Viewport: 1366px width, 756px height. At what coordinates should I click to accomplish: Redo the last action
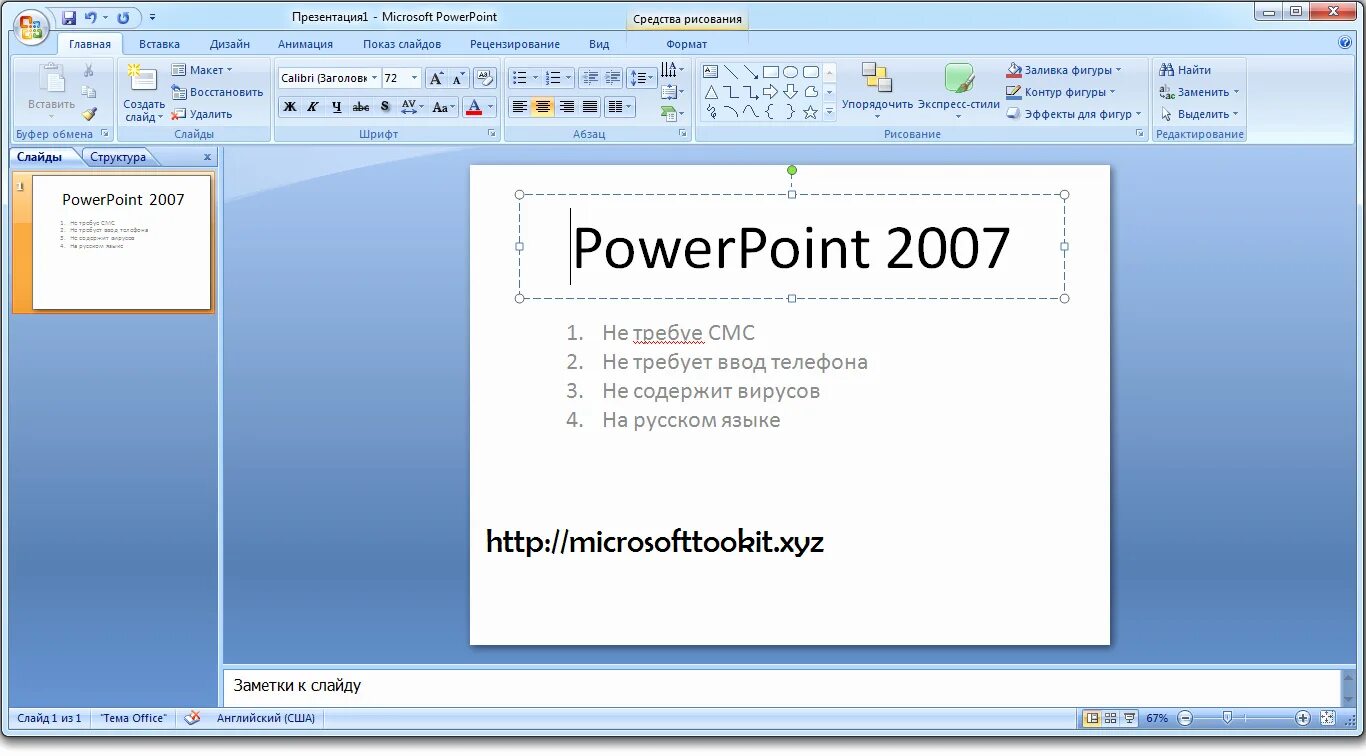click(123, 18)
